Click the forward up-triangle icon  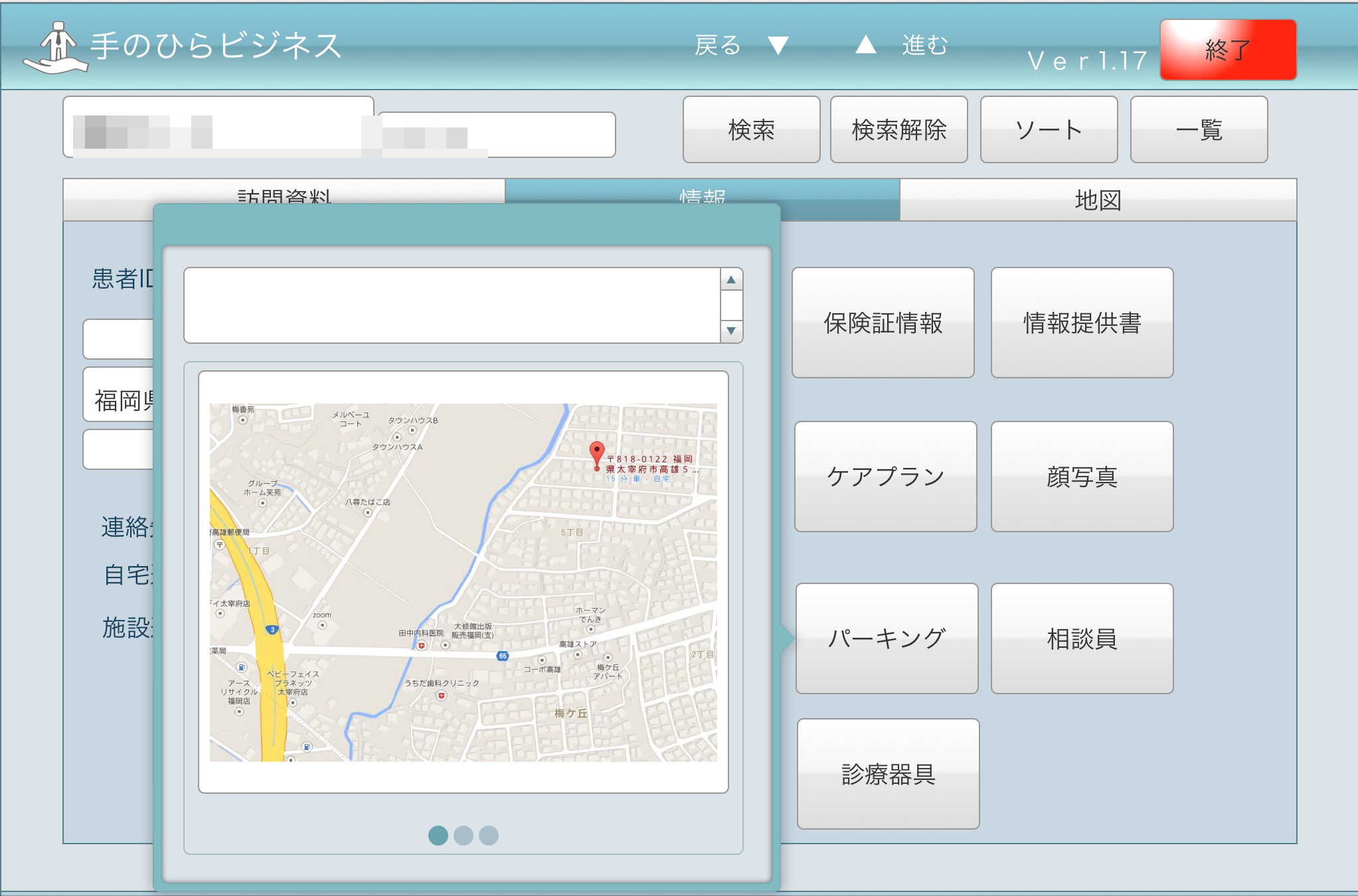(865, 44)
